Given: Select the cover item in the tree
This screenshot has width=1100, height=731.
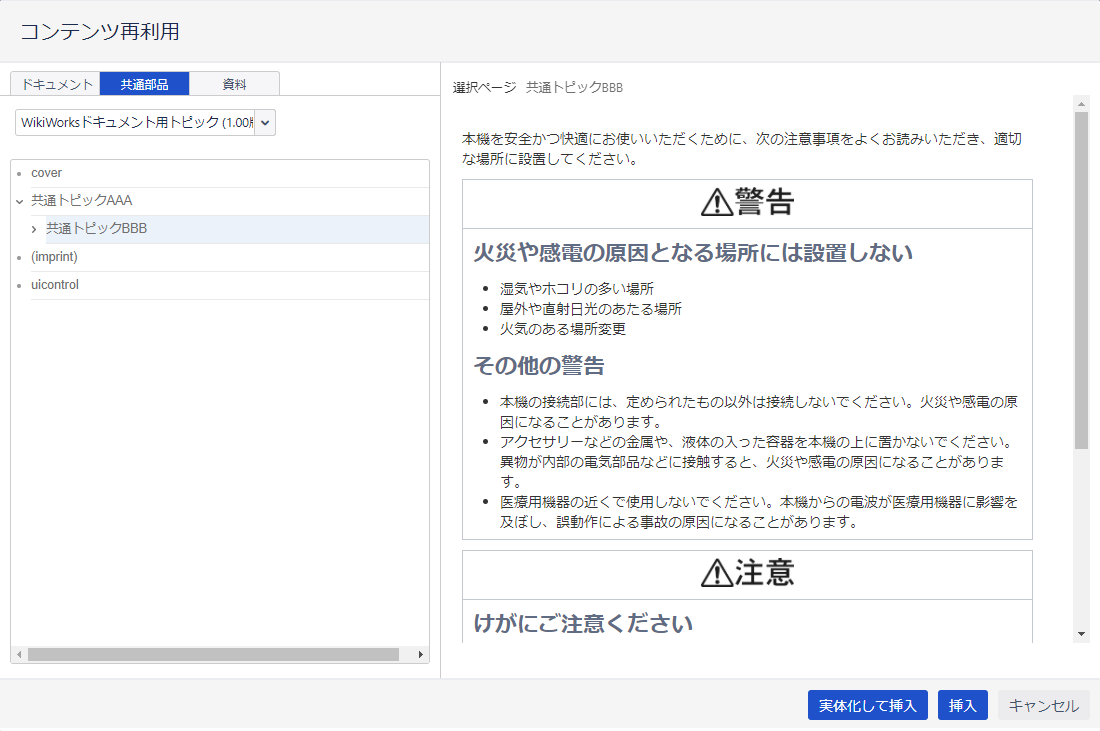Looking at the screenshot, I should point(46,173).
